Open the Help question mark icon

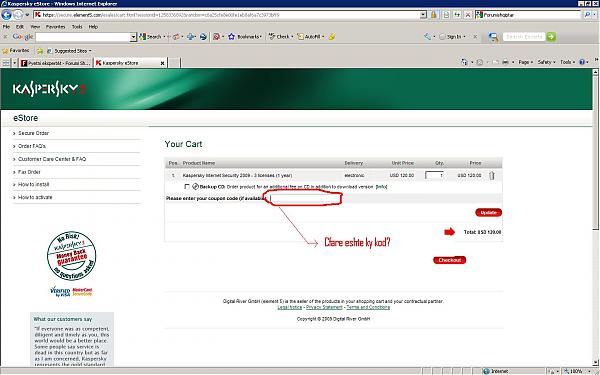point(582,62)
